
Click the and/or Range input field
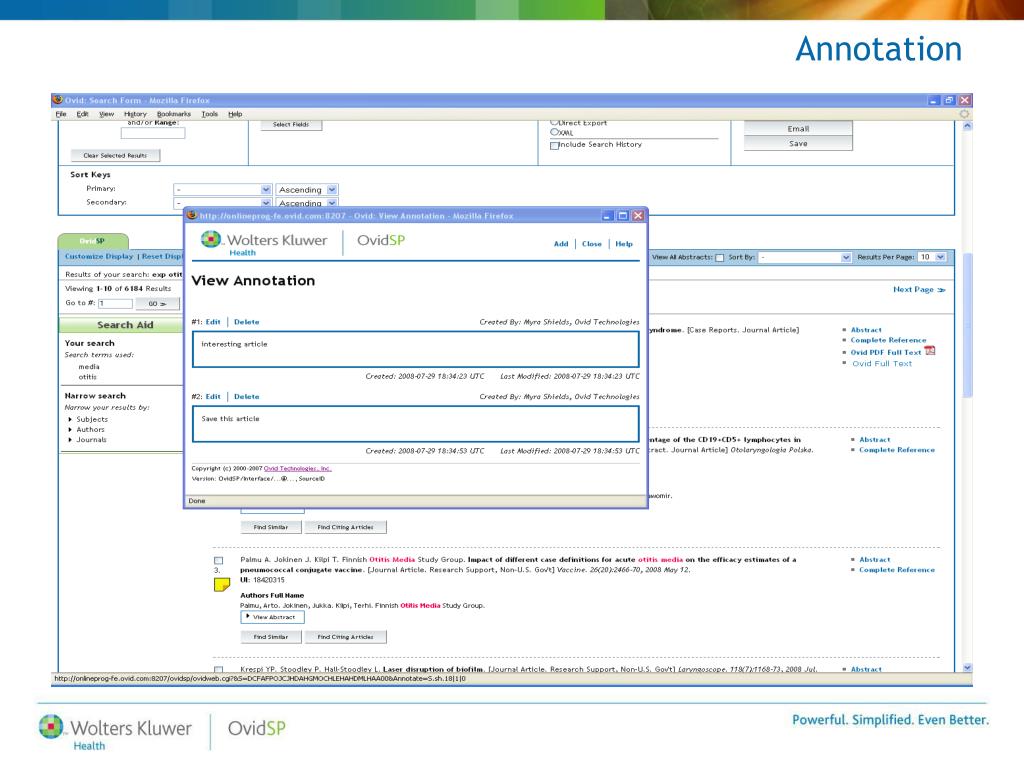click(153, 133)
